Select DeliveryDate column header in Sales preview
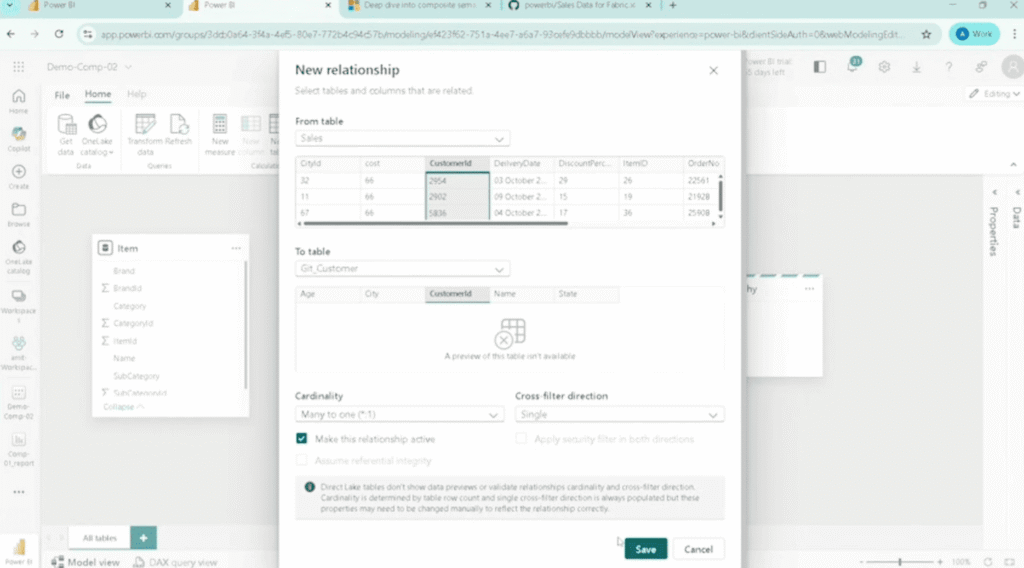 pos(521,163)
